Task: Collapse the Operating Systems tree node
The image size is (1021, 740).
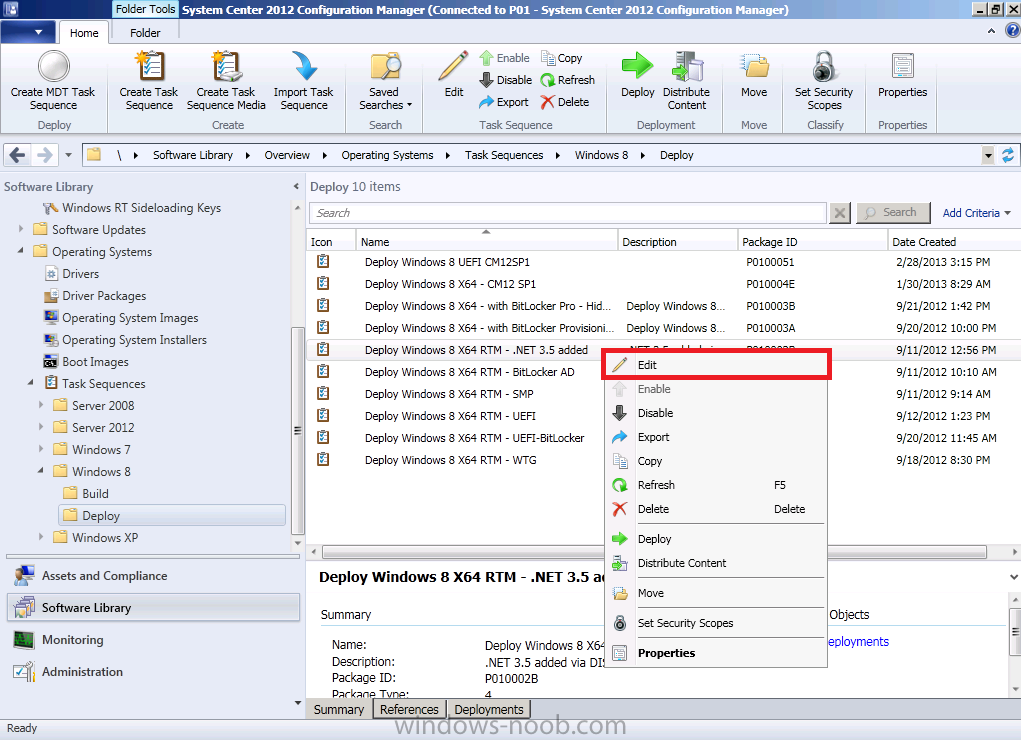Action: 20,251
